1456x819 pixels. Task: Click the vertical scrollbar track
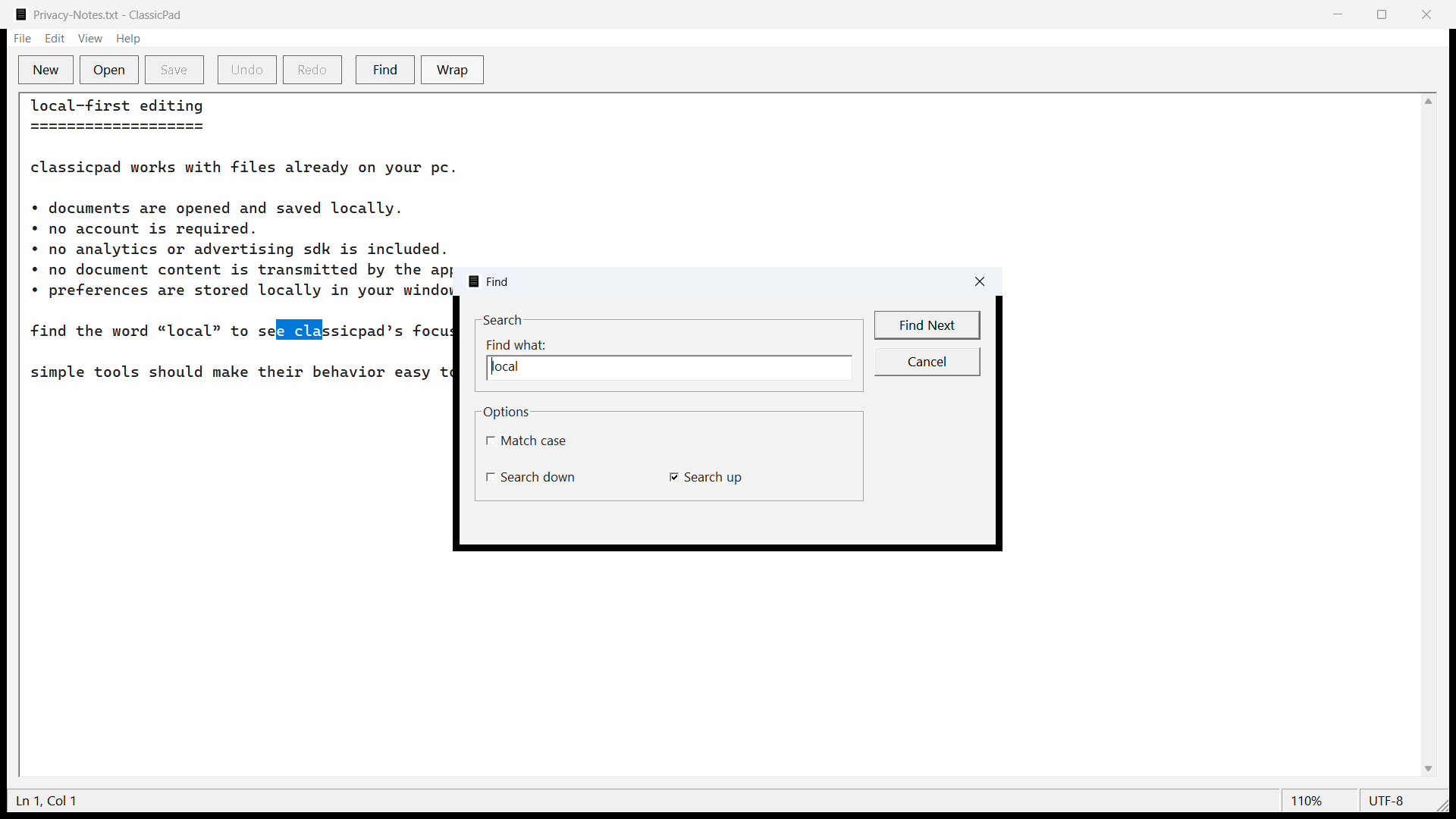[1428, 435]
